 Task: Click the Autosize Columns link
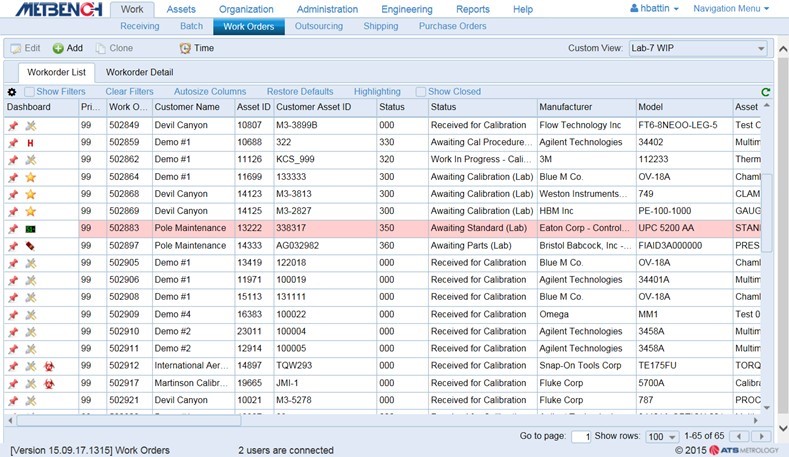[x=210, y=92]
